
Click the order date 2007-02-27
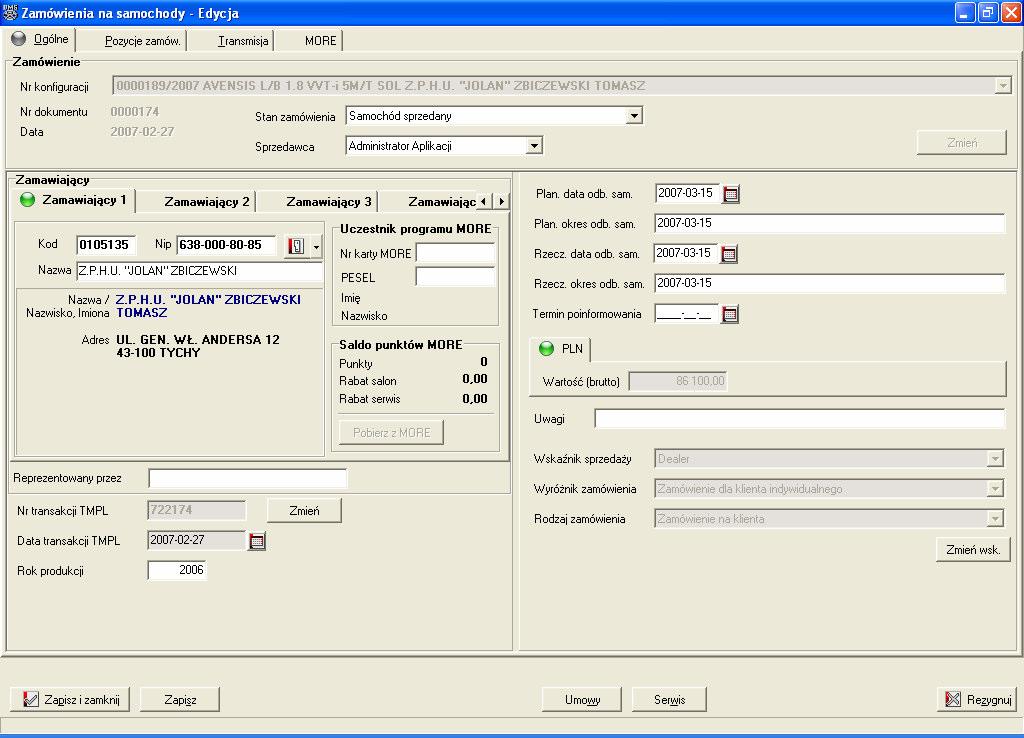[x=142, y=132]
